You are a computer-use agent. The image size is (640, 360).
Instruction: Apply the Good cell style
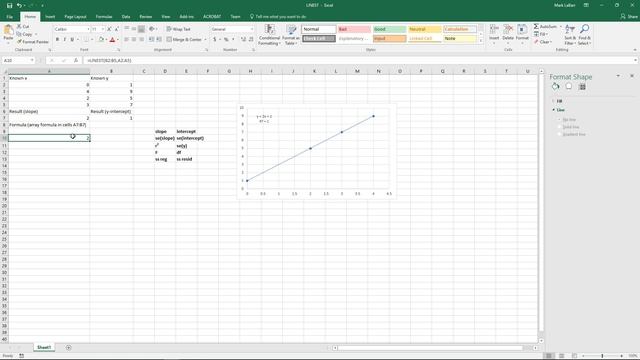tap(389, 29)
